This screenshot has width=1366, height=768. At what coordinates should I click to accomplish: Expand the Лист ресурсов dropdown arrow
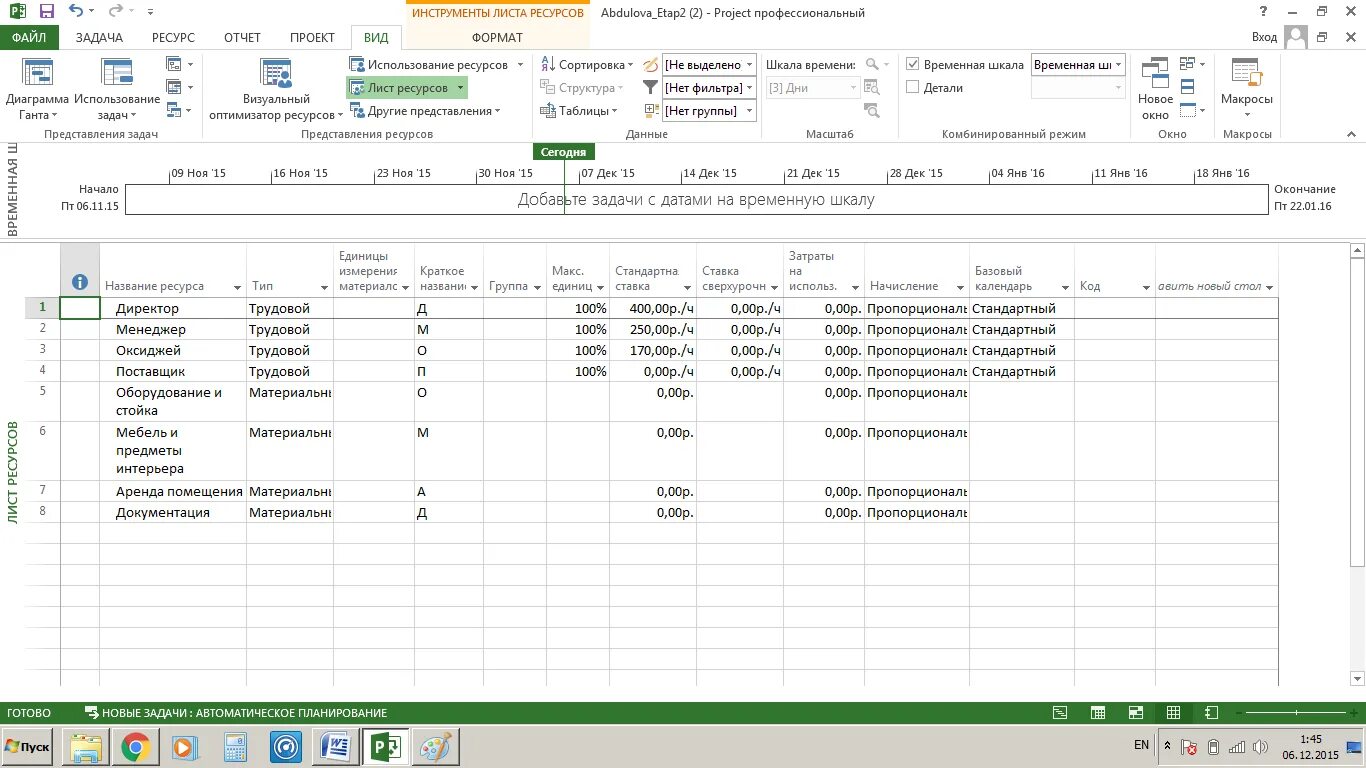click(460, 88)
